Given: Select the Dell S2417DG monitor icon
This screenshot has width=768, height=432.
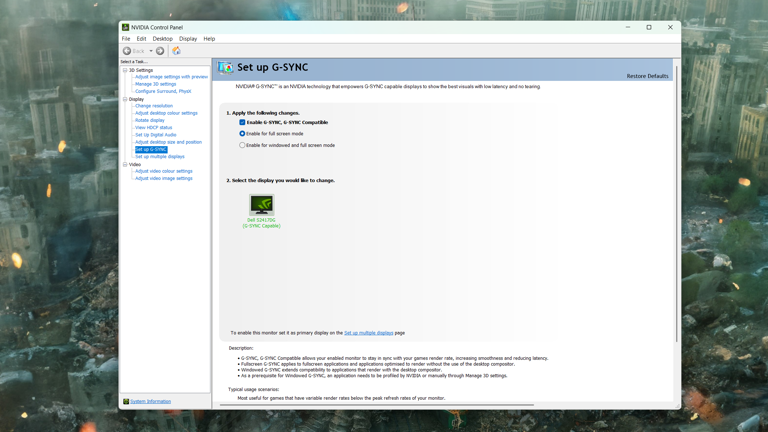Looking at the screenshot, I should (262, 205).
